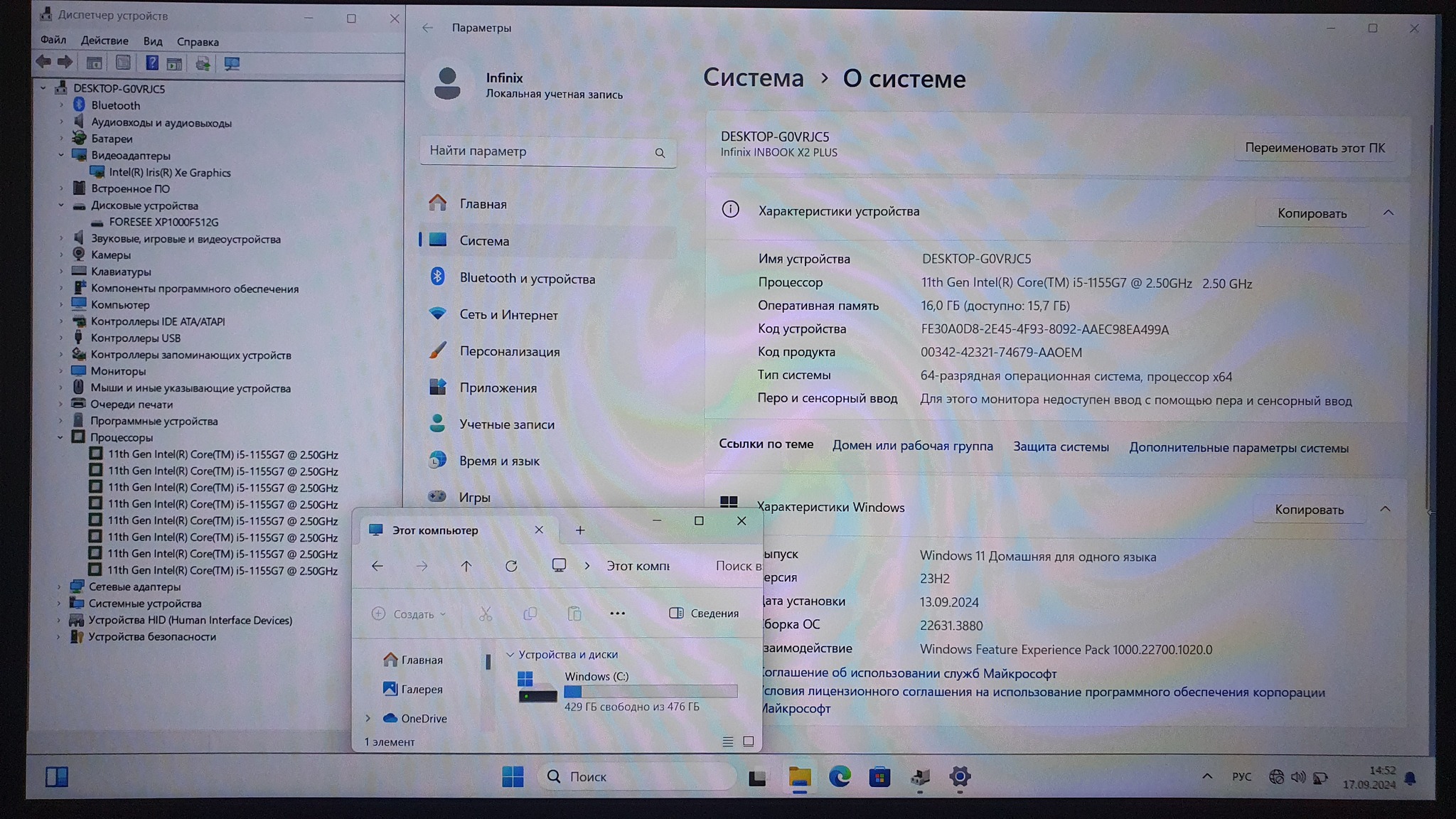Expand OneDrive in Explorer navigation pane
The image size is (1456, 819).
(368, 719)
